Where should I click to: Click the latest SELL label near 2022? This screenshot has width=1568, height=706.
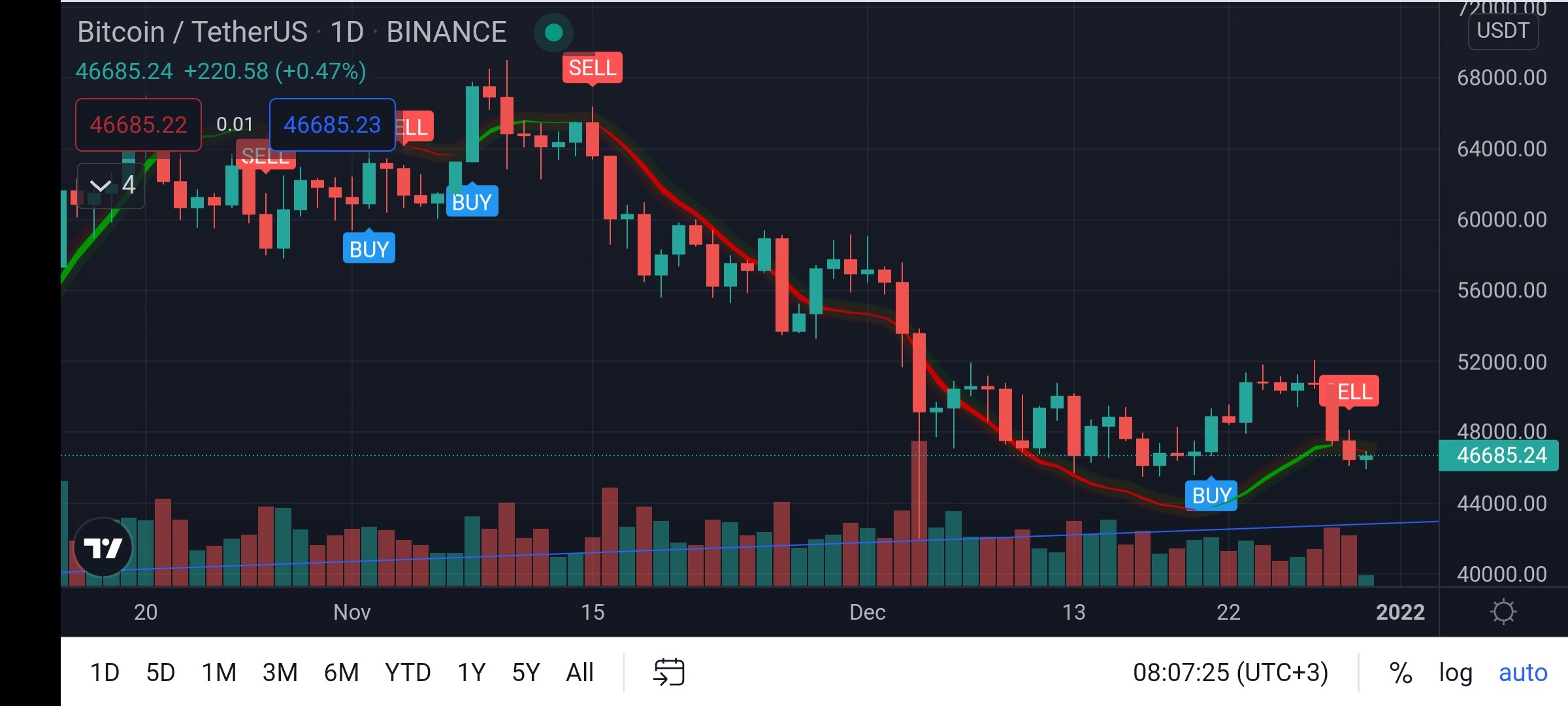[x=1350, y=392]
